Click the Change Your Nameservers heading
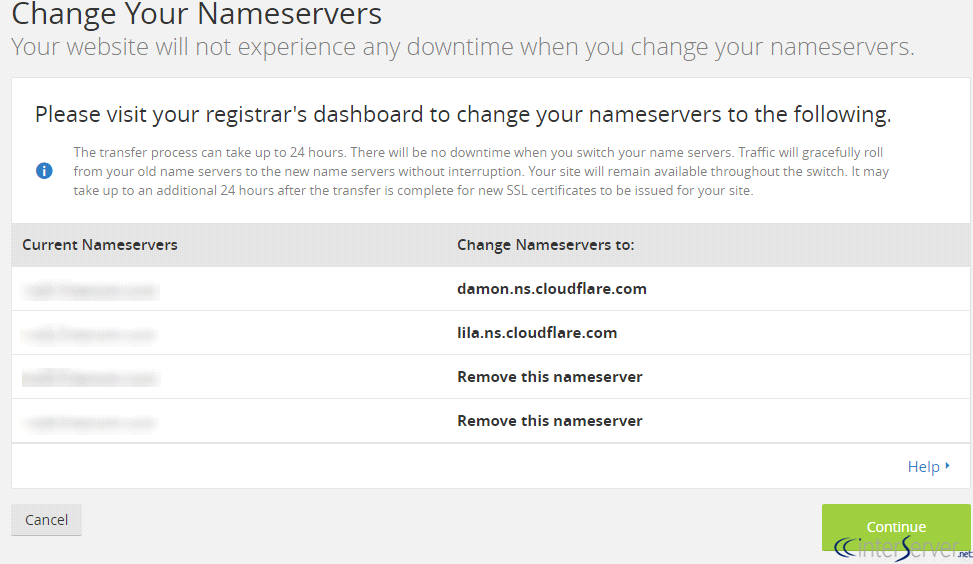 pyautogui.click(x=197, y=14)
